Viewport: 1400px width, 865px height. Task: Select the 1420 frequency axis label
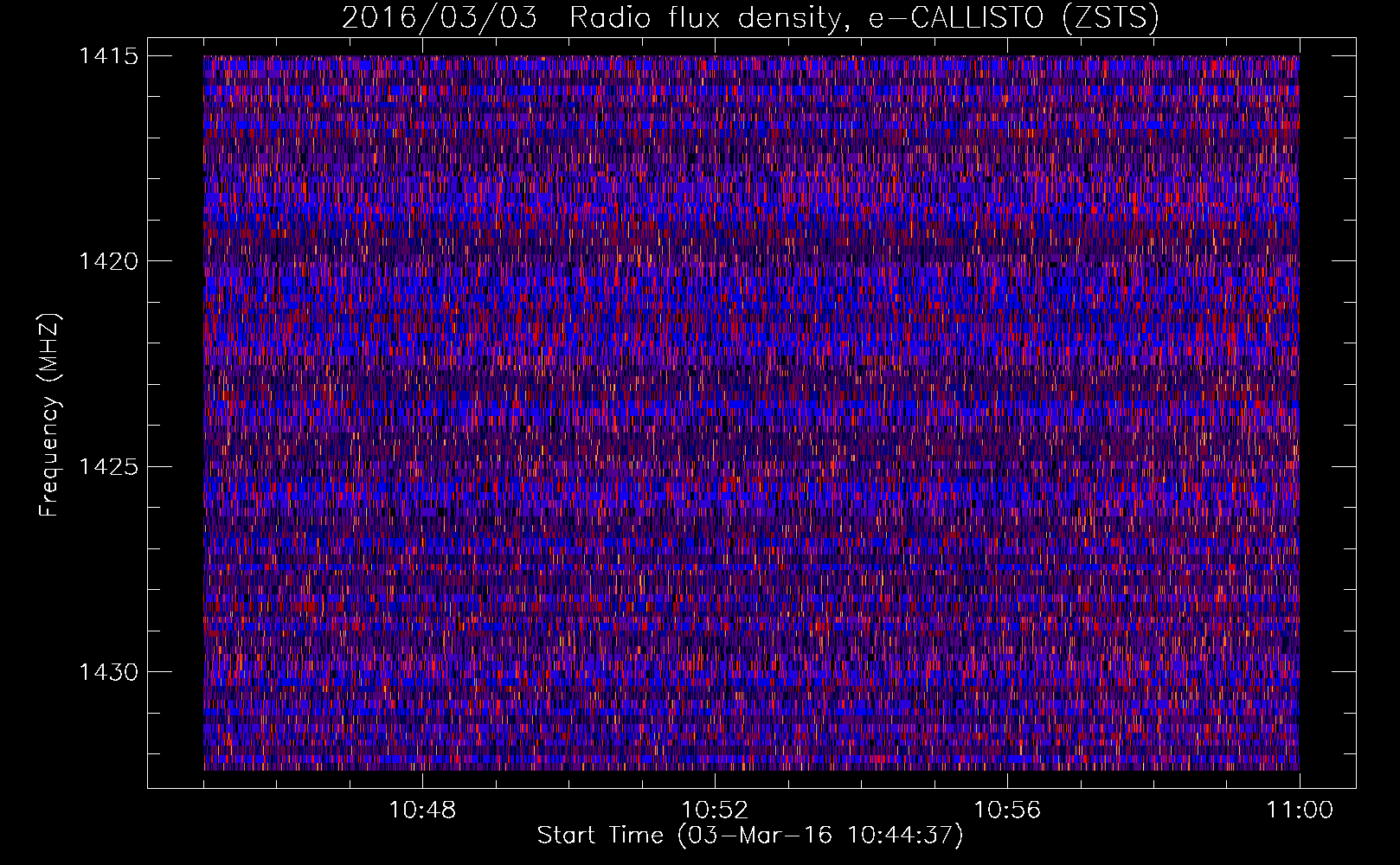point(109,261)
